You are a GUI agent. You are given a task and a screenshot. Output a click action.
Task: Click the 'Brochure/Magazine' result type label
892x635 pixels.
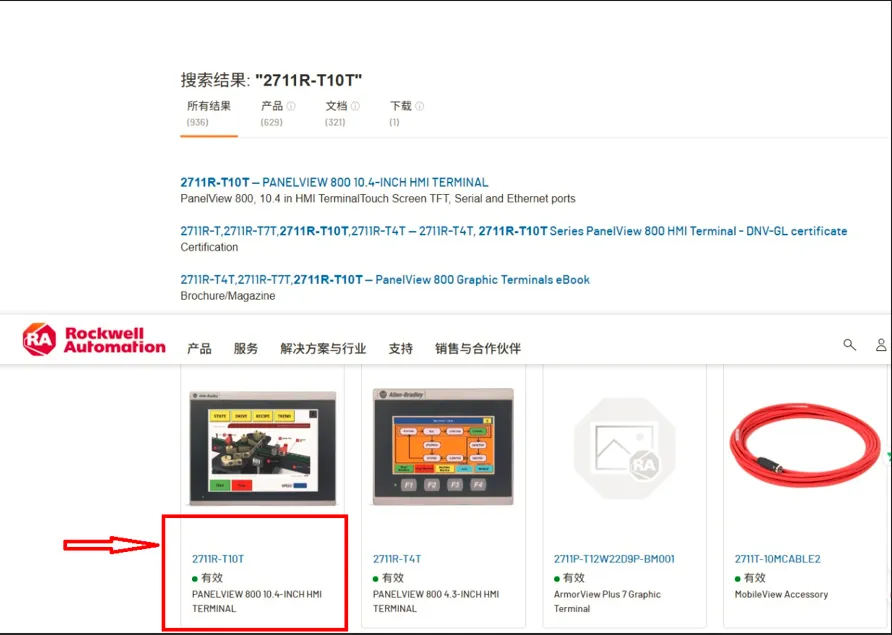[x=228, y=296]
